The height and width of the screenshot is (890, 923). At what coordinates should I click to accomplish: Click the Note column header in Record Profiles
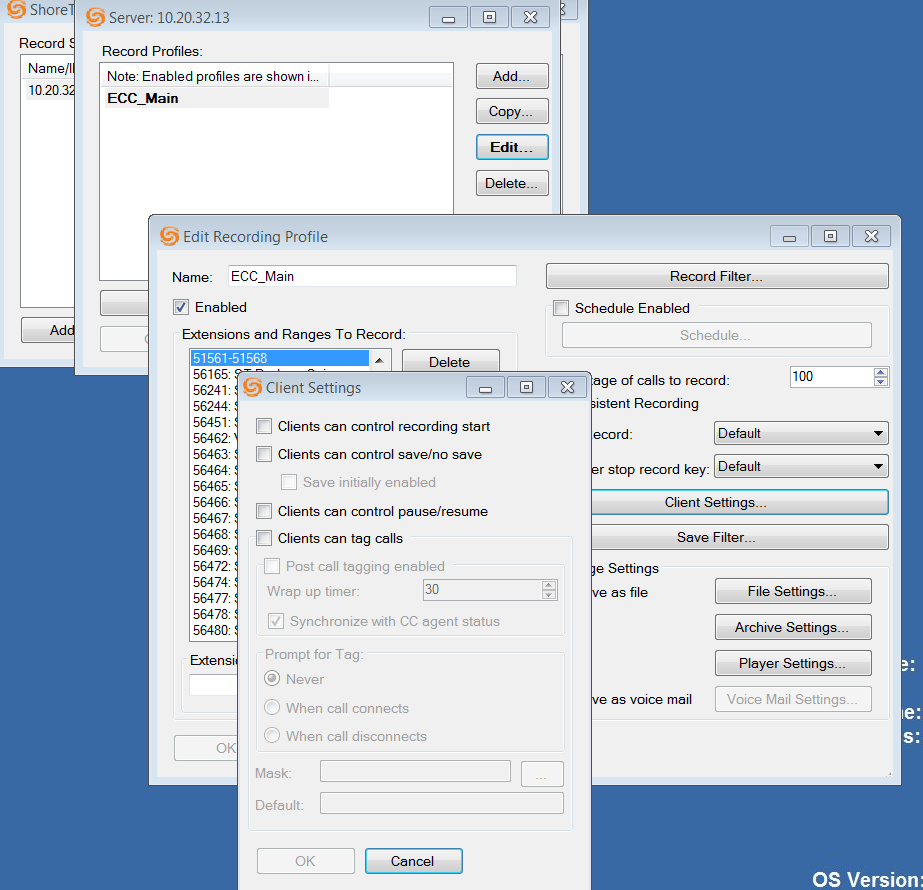tap(215, 76)
